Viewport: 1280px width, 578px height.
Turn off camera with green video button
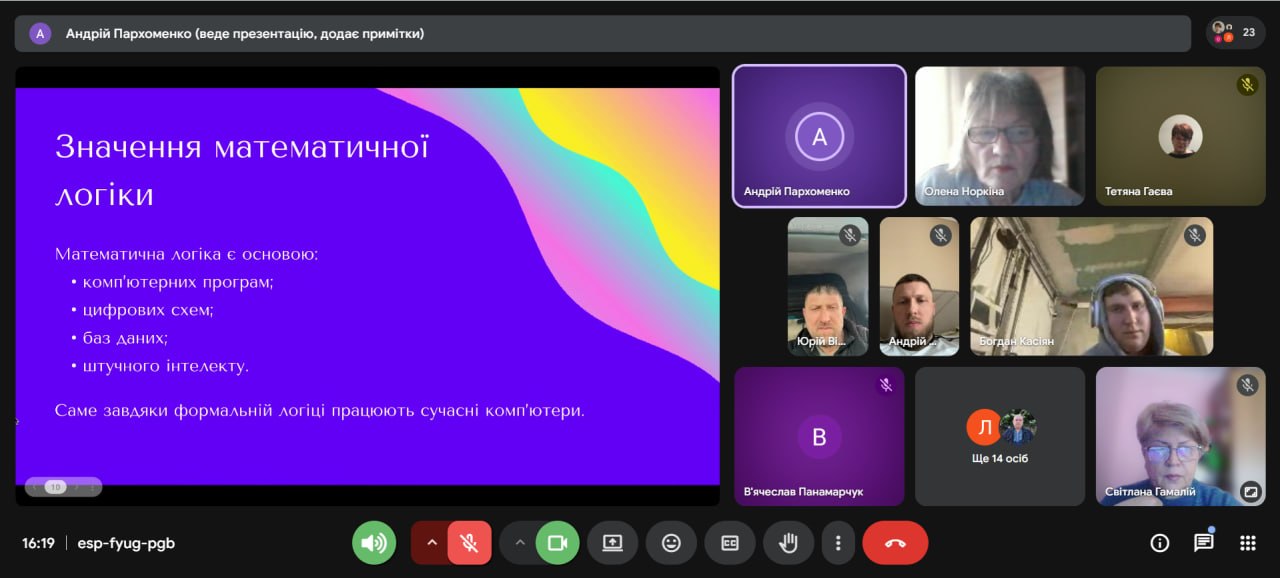coord(558,543)
